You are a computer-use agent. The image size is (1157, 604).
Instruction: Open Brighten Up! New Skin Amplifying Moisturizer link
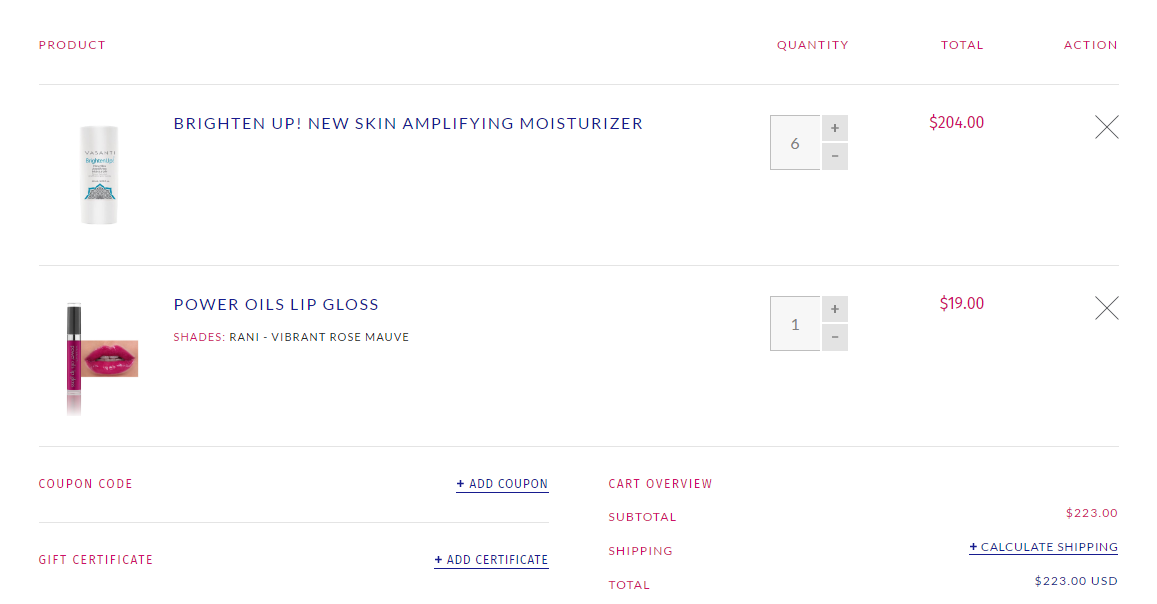408,124
